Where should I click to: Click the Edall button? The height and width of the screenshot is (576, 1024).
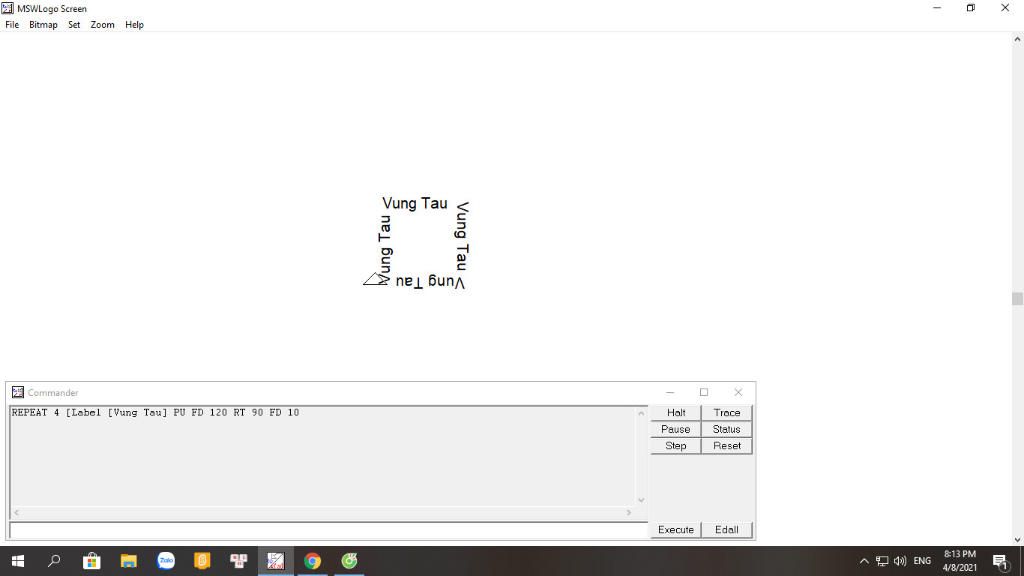pyautogui.click(x=727, y=530)
